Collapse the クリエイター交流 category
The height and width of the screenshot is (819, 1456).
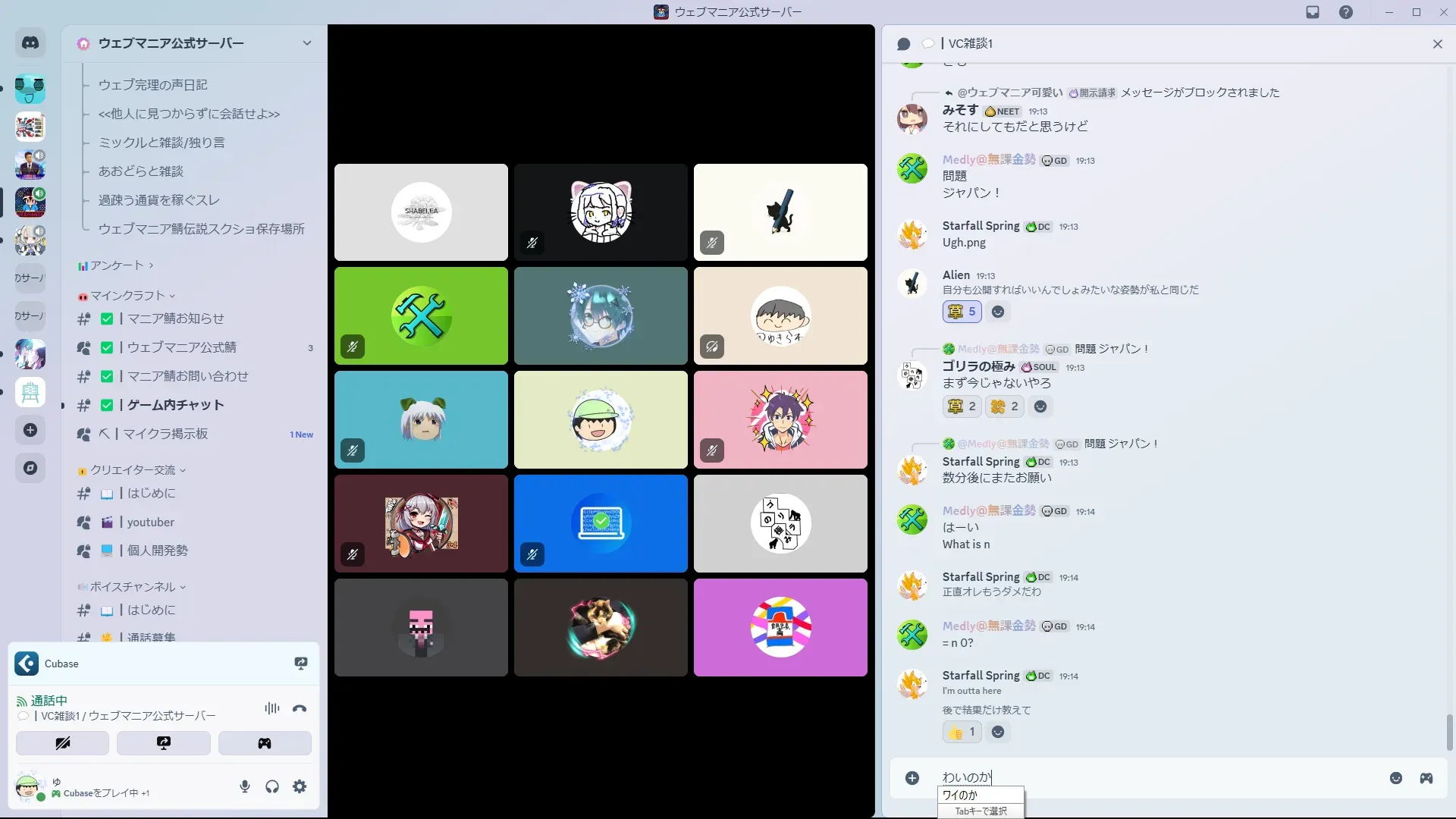click(133, 470)
